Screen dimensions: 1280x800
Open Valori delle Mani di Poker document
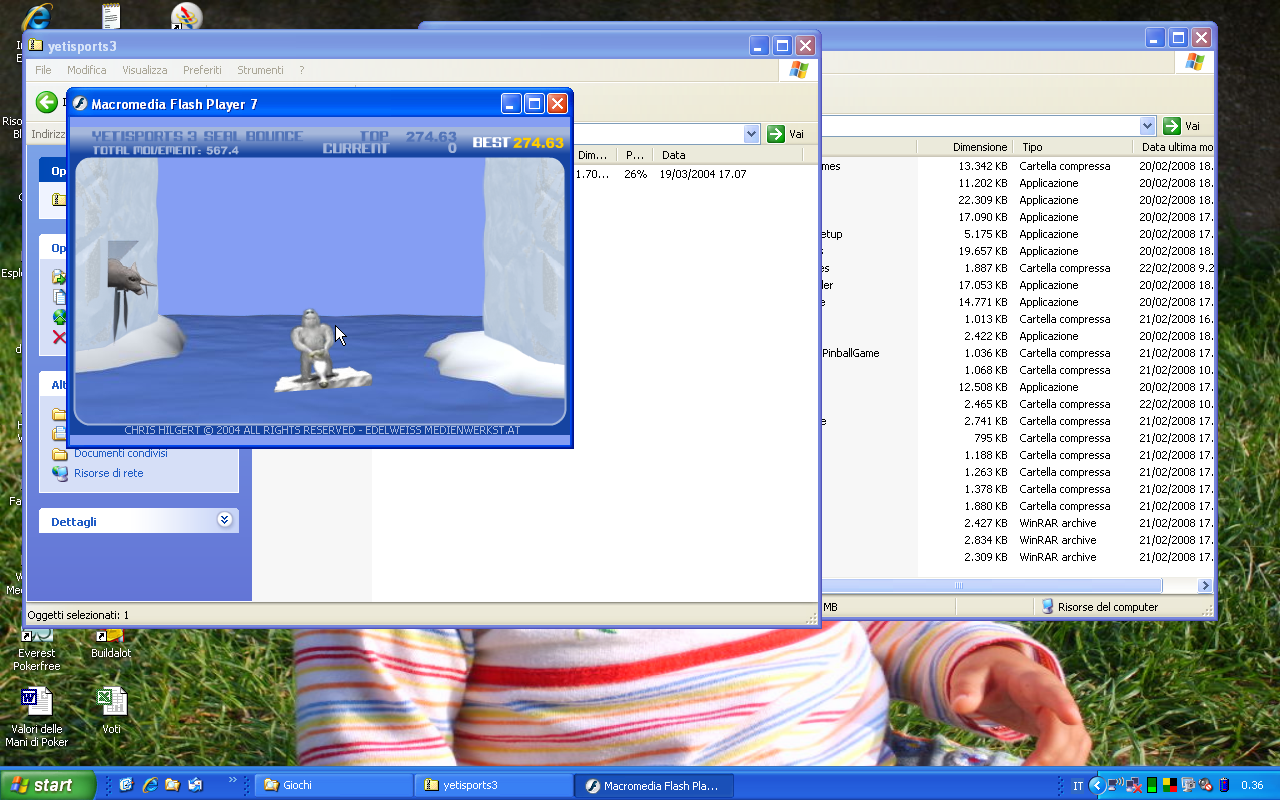37,717
